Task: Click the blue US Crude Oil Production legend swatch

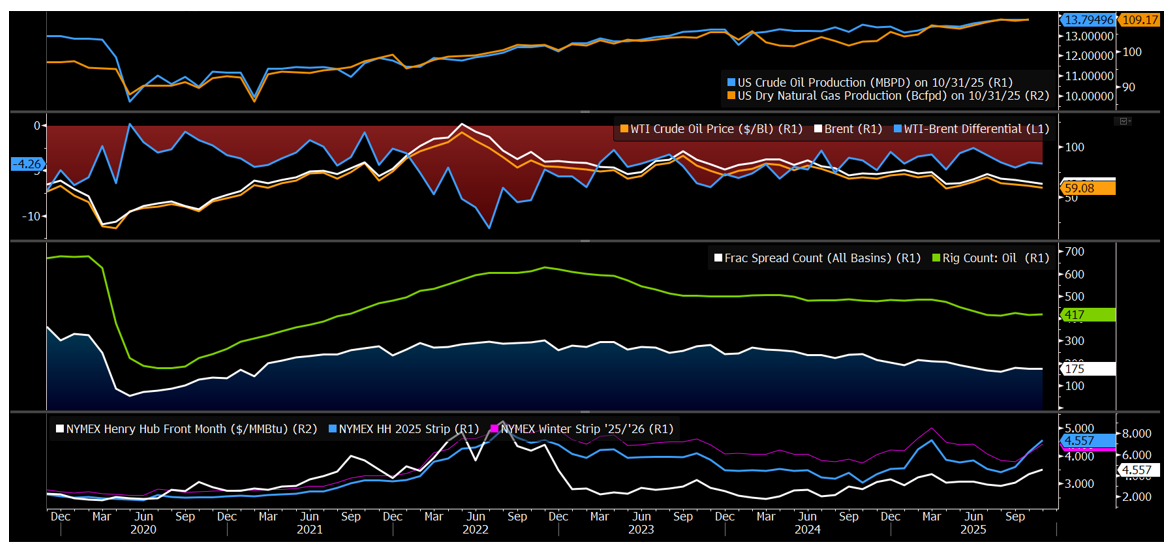Action: [x=731, y=82]
